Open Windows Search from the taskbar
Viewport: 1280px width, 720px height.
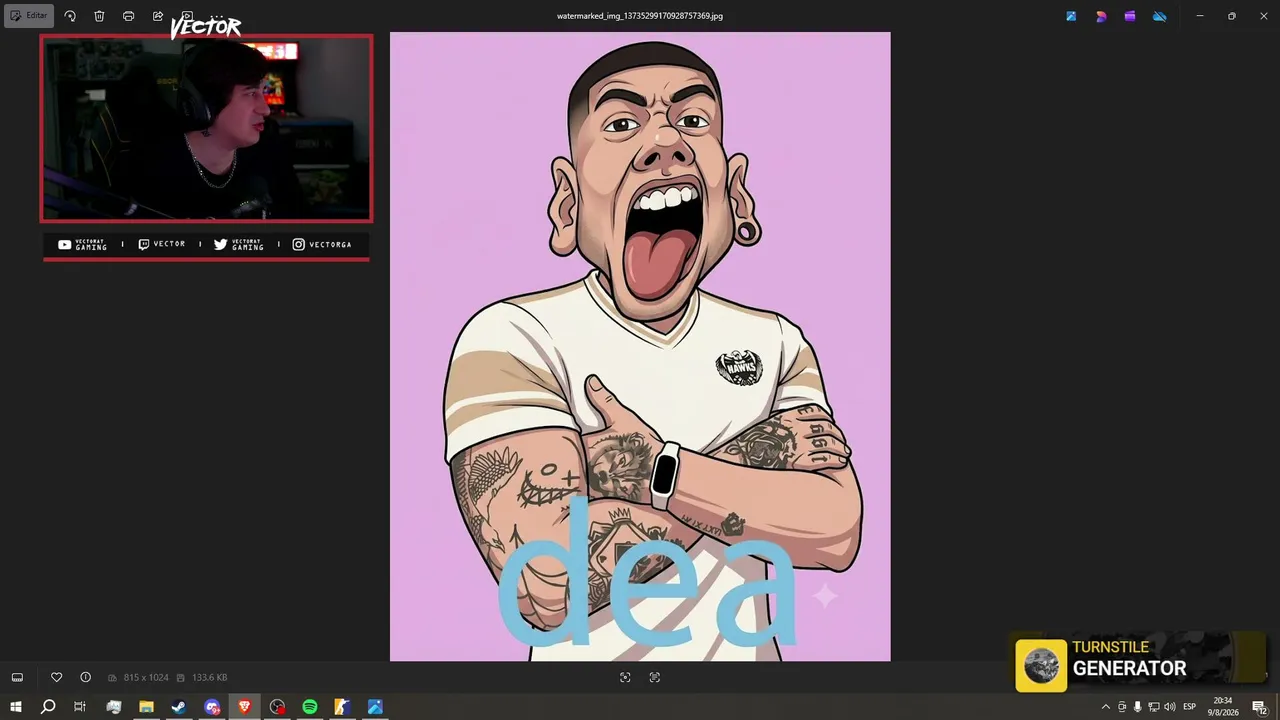point(48,707)
